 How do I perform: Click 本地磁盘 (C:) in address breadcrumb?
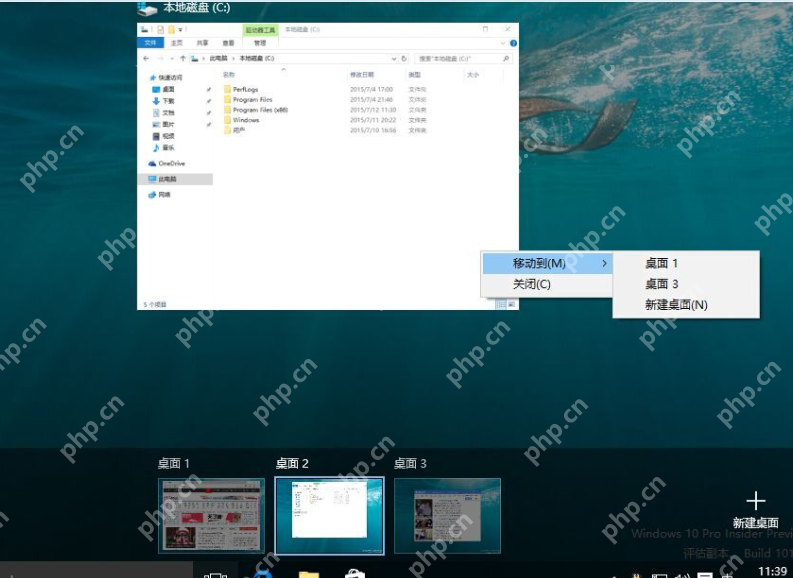[256, 59]
